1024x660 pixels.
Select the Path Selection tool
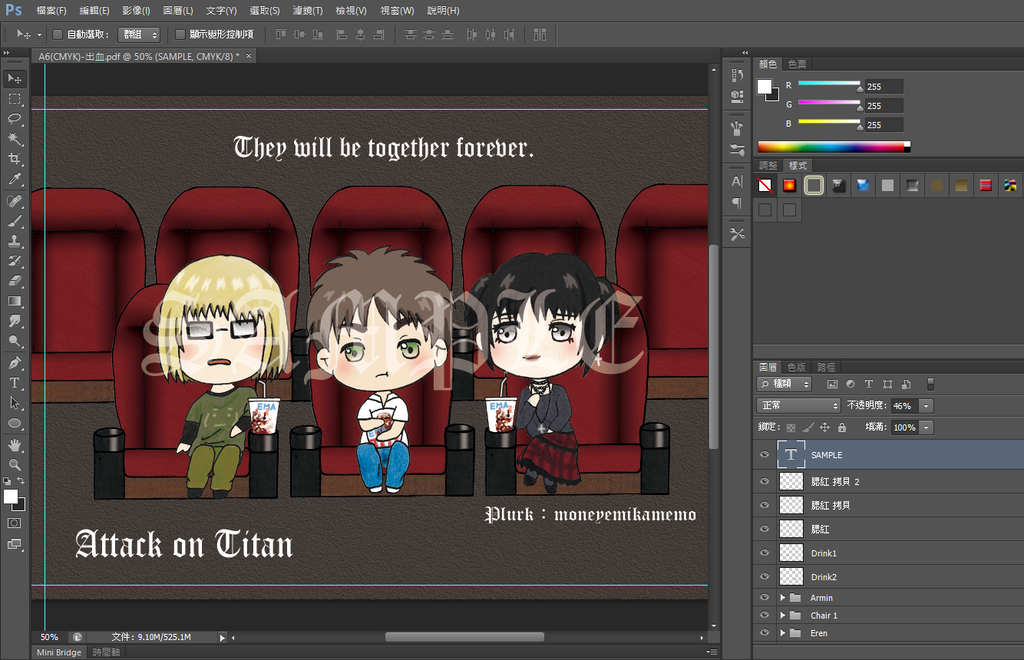click(x=14, y=403)
